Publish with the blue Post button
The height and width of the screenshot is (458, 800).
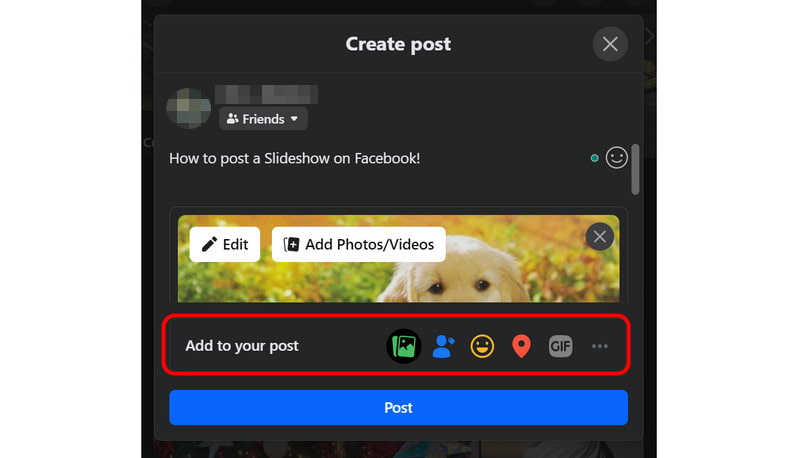click(x=398, y=408)
